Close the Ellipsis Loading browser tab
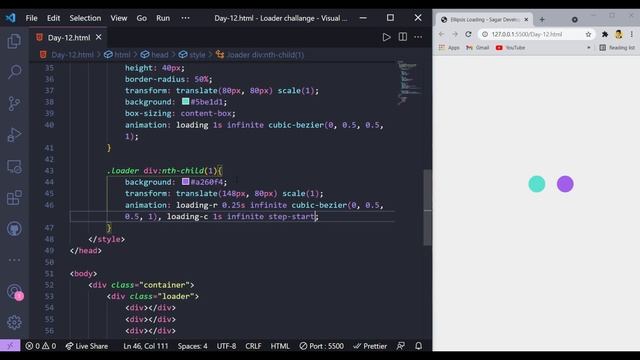 (526, 20)
